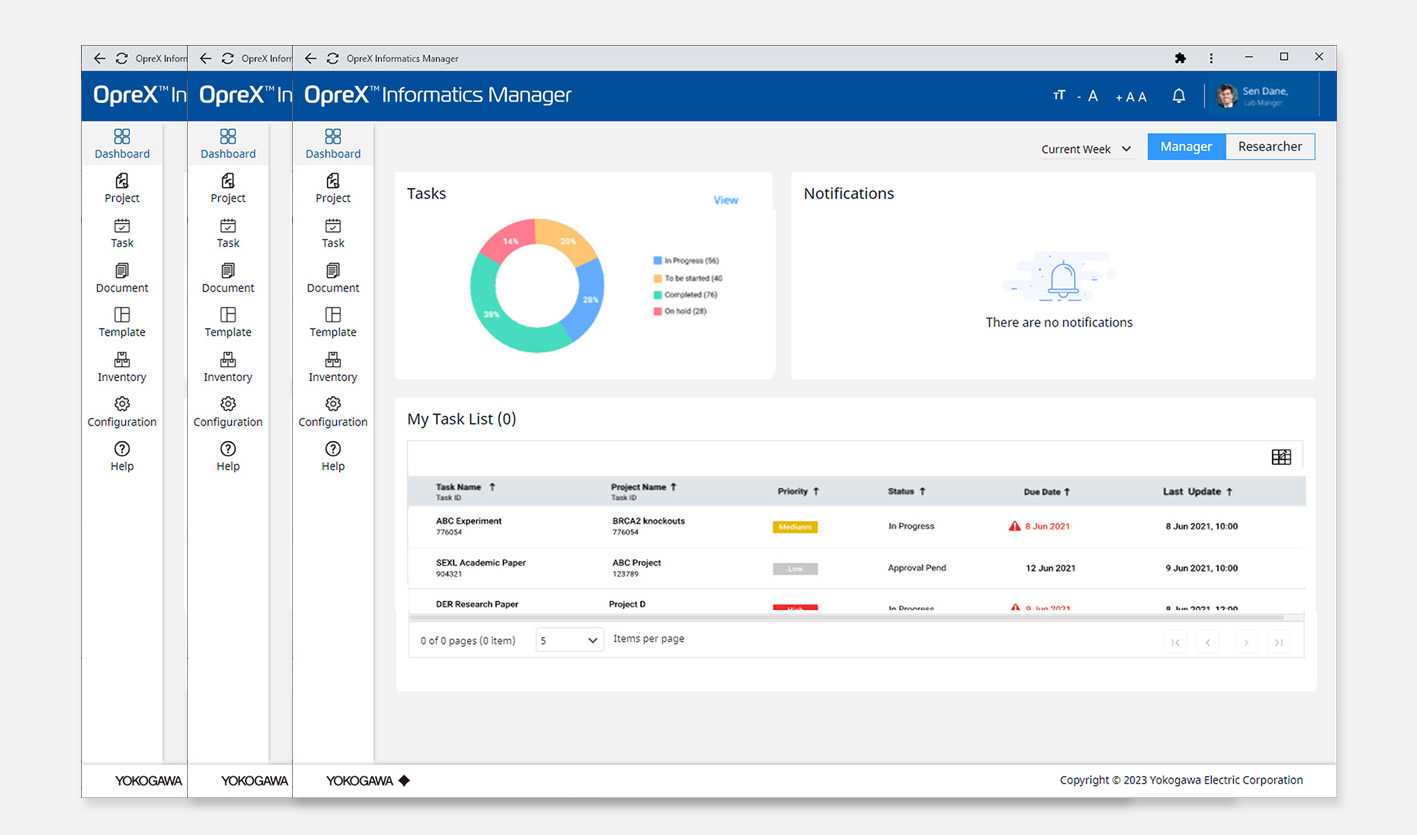Open the Document section
The width and height of the screenshot is (1417, 835).
[x=332, y=278]
